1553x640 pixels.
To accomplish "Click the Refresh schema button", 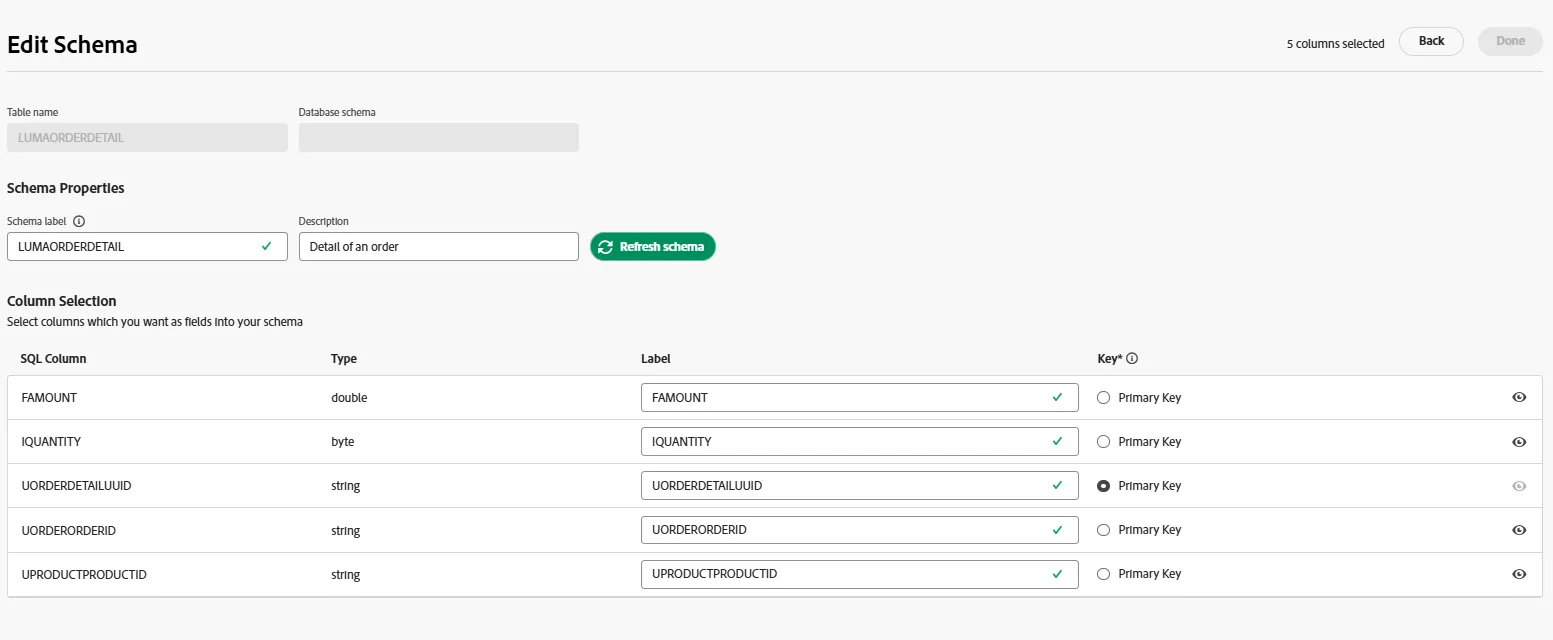I will pos(653,247).
